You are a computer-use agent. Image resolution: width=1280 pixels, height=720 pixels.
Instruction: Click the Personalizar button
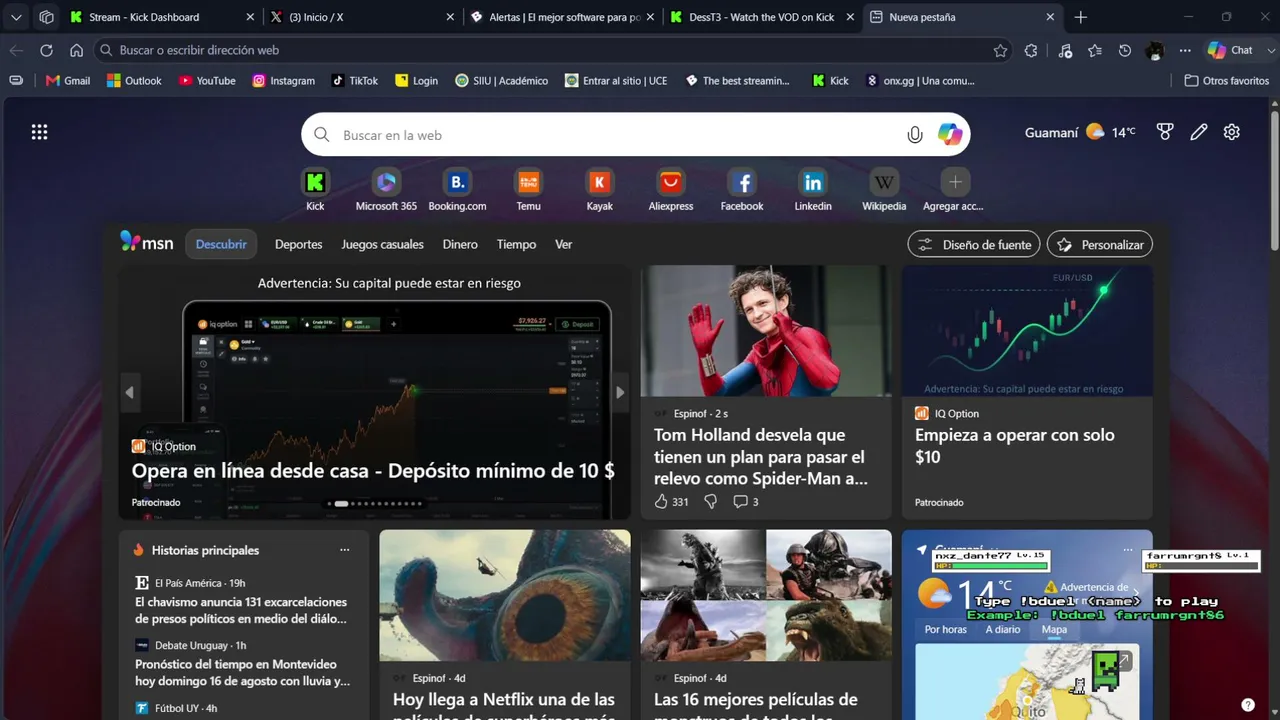[1100, 244]
